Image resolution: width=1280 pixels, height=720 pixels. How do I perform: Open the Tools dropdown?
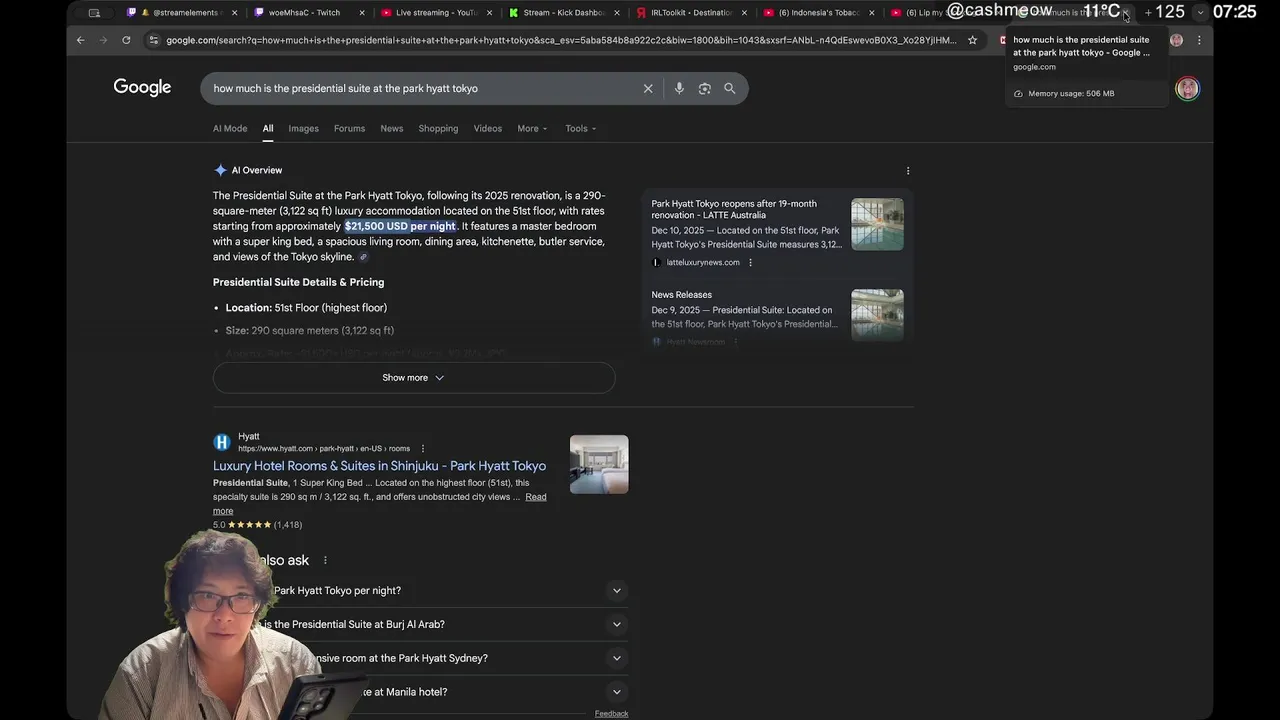click(x=580, y=128)
